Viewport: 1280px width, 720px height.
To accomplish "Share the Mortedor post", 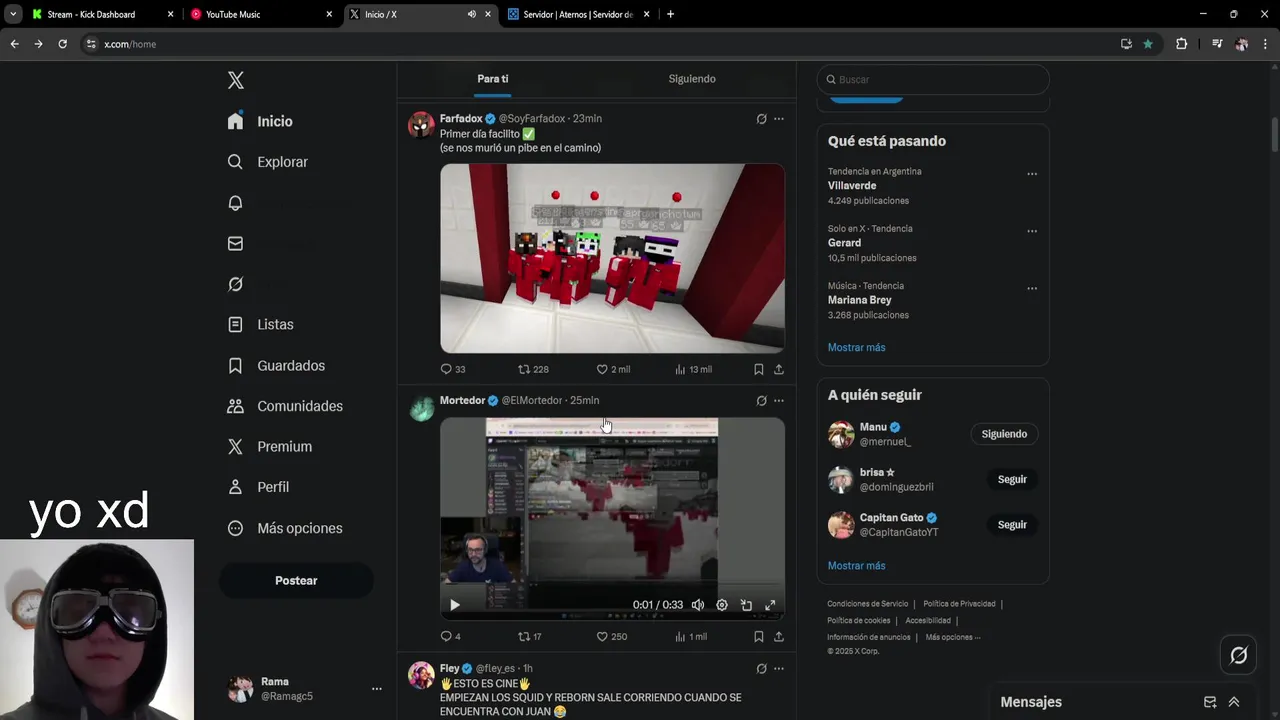I will [x=779, y=636].
